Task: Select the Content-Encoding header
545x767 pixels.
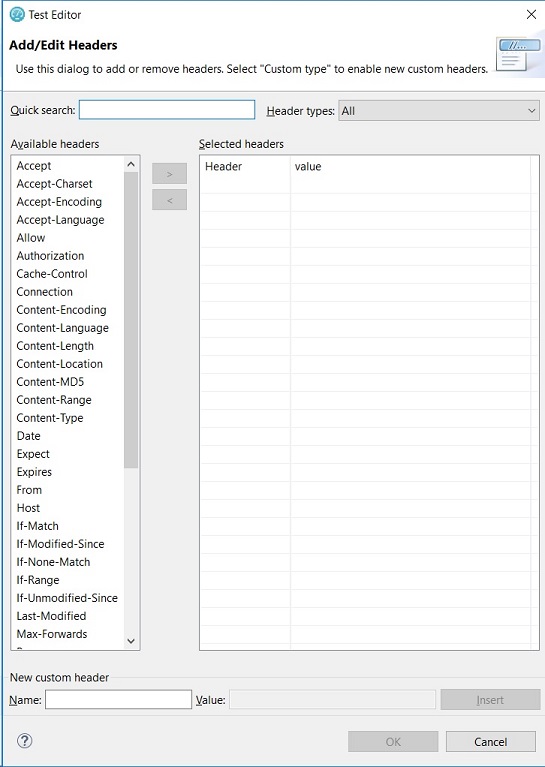Action: tap(61, 310)
